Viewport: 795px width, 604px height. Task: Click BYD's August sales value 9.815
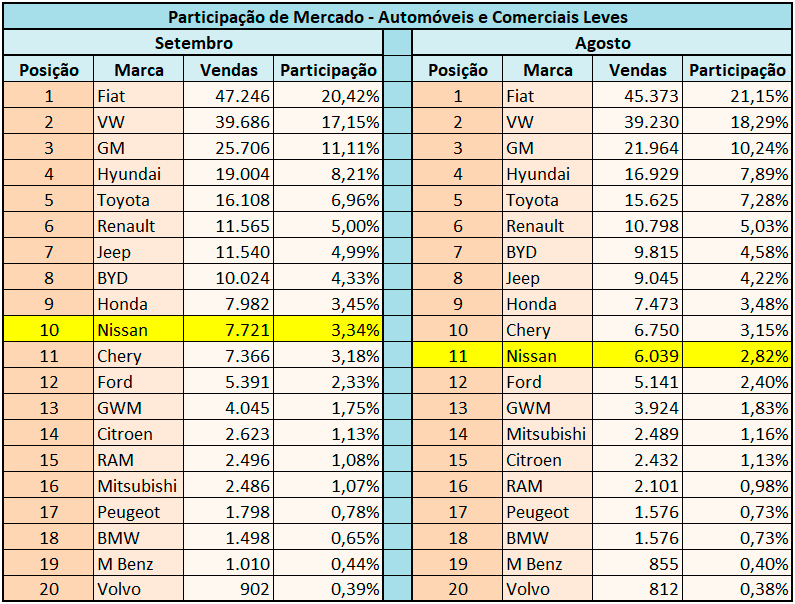[x=638, y=252]
